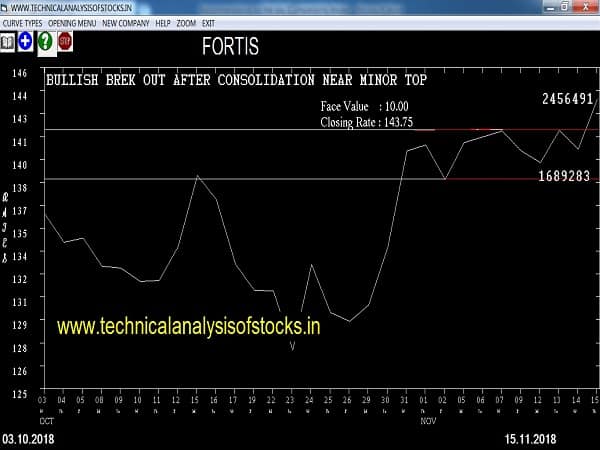Screen dimensions: 600x450
Task: Click the blue plus icon
Action: [x=26, y=42]
